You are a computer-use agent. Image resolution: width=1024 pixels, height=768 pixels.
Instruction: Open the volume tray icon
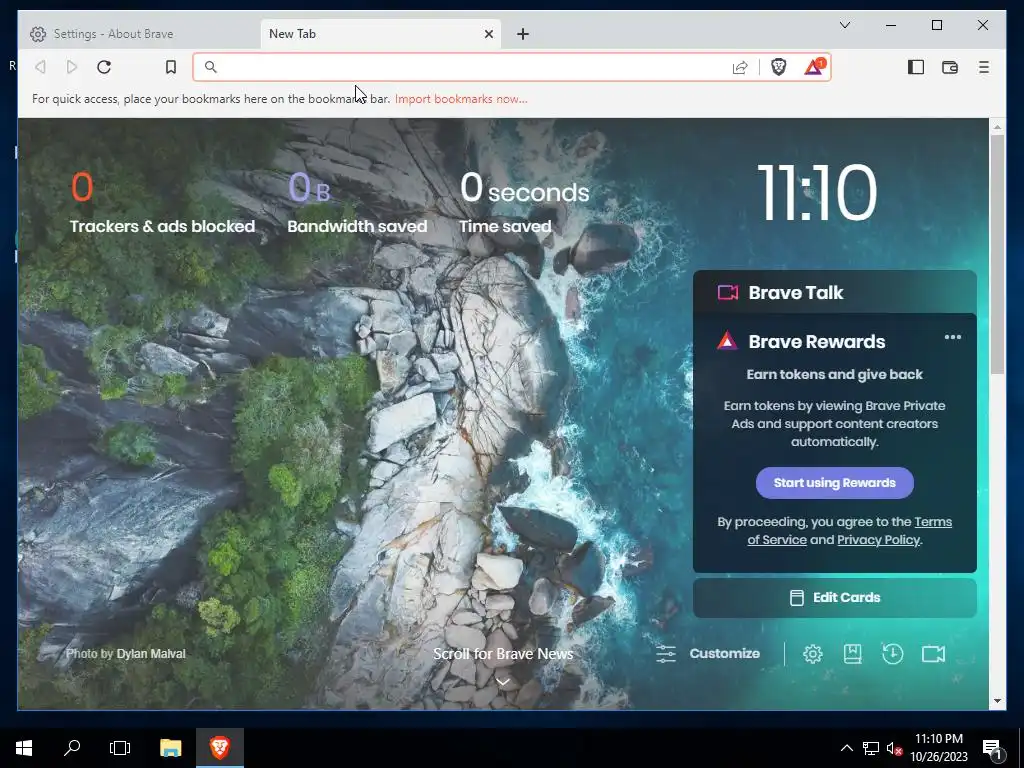coord(894,748)
